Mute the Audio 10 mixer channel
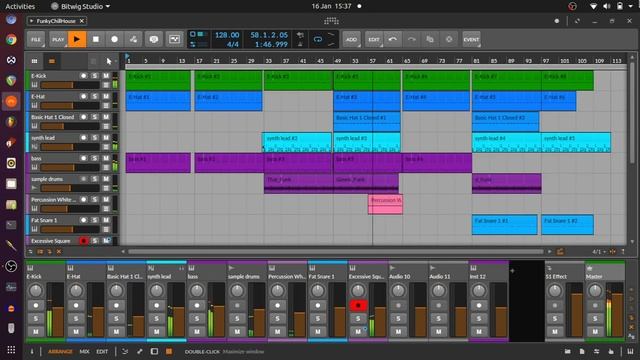 [398, 331]
